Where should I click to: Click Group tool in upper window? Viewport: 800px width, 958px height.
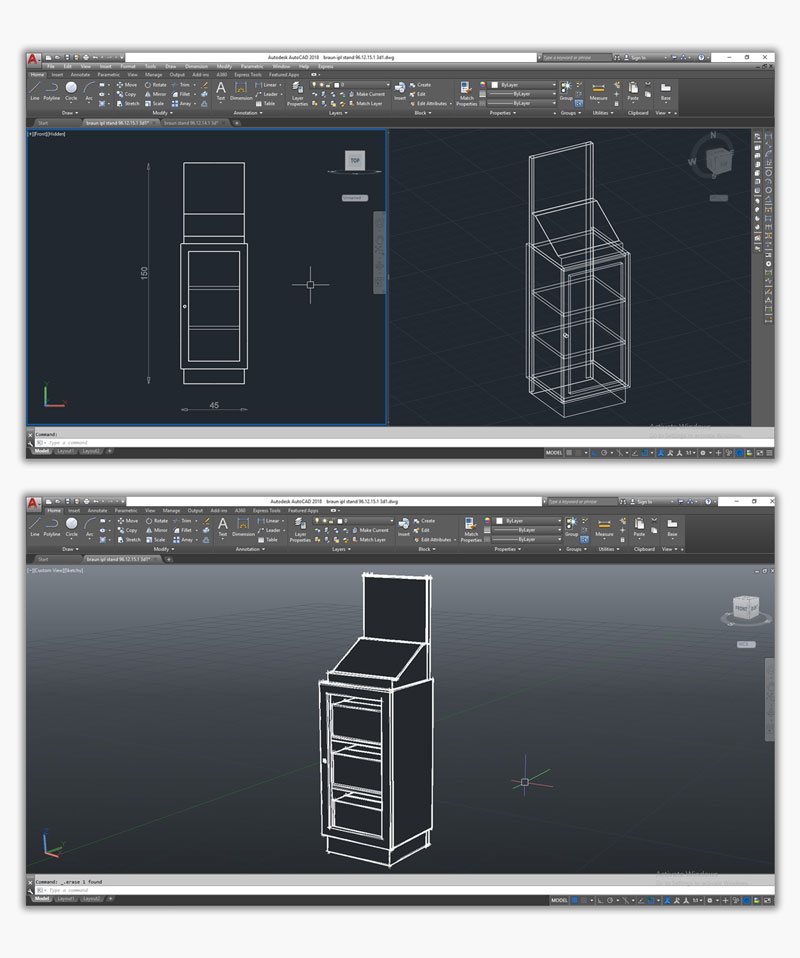[566, 90]
